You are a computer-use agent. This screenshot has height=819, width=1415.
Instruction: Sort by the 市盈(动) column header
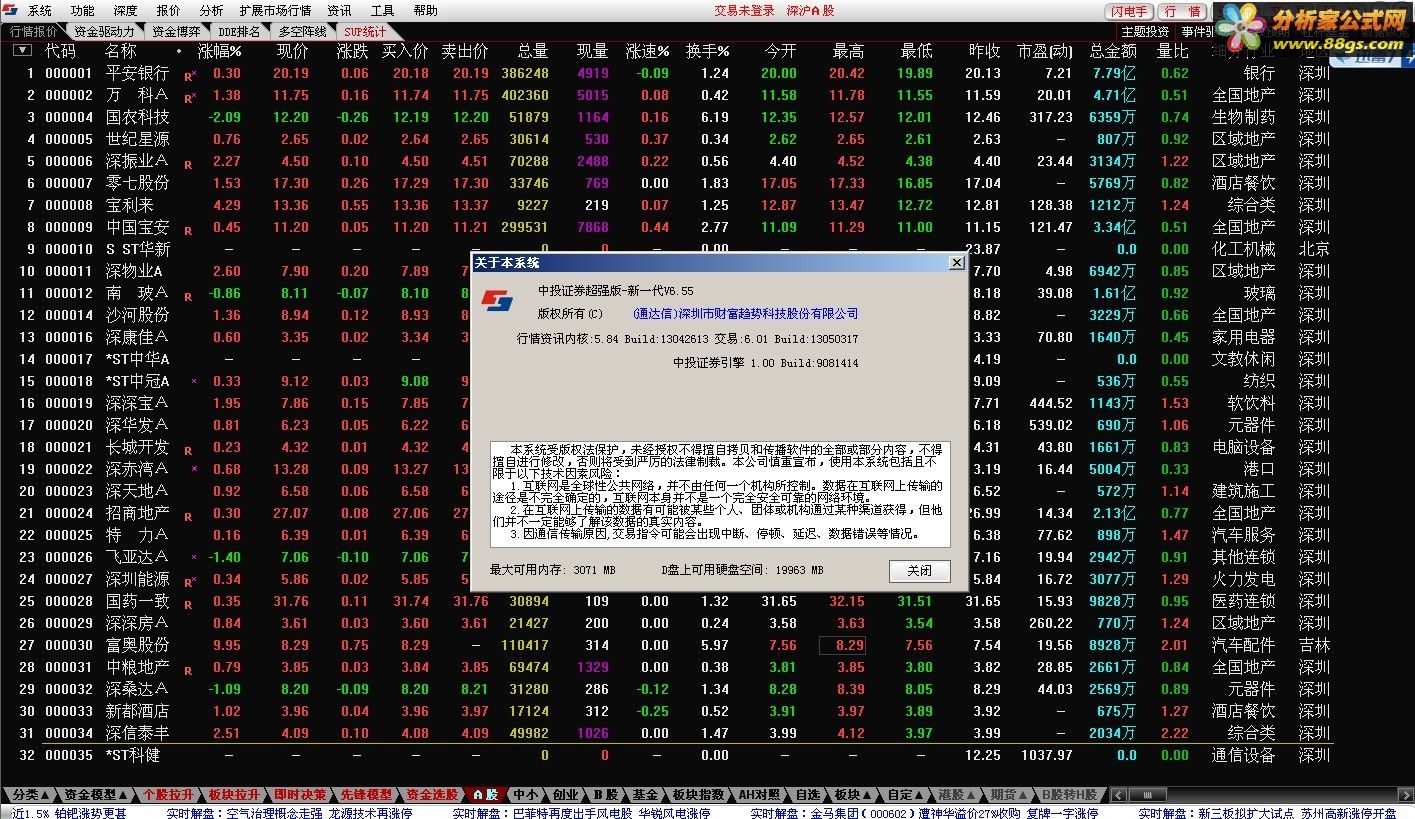click(1044, 50)
